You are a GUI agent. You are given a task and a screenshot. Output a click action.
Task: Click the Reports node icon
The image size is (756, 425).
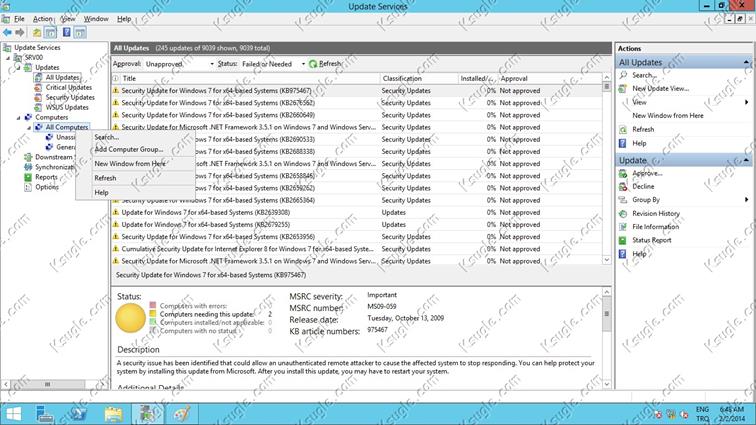(28, 177)
